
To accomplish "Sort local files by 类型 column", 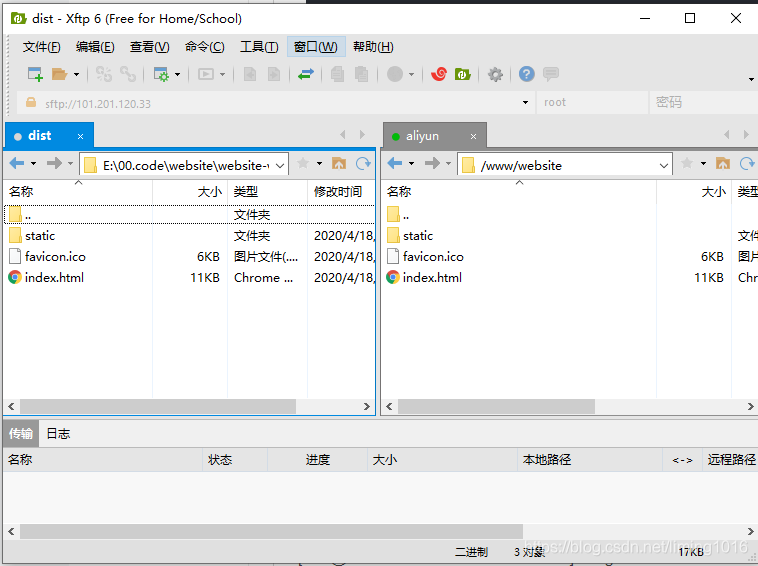I will coord(267,192).
